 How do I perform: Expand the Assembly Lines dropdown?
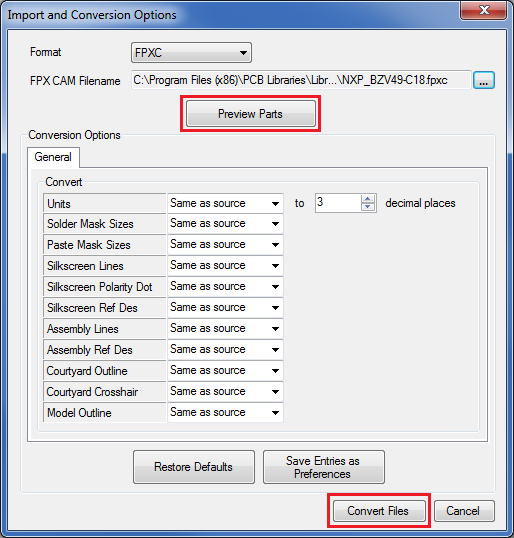click(x=225, y=328)
